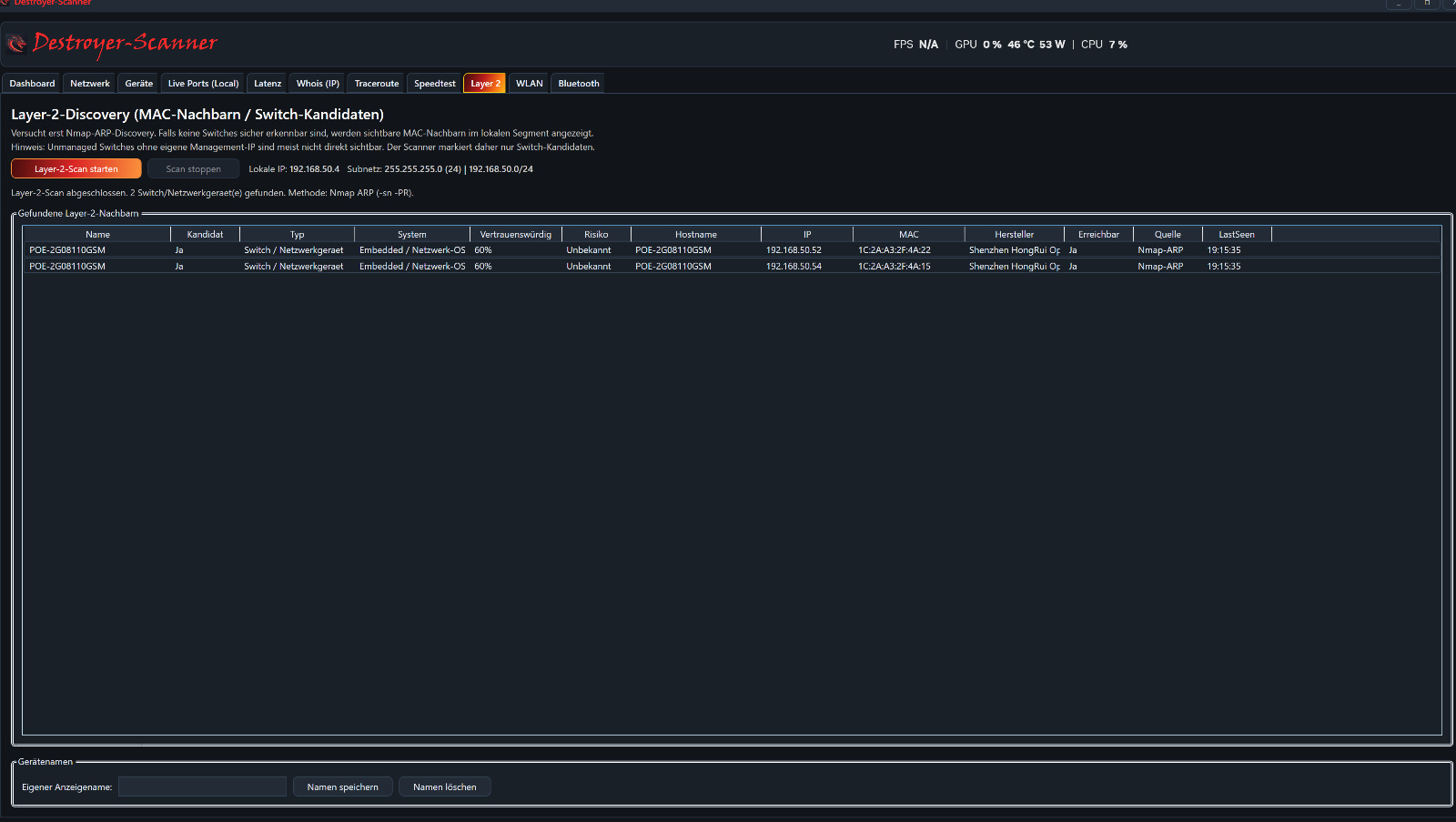Click local IP value 192.168.50.4
1456x822 pixels.
click(314, 168)
